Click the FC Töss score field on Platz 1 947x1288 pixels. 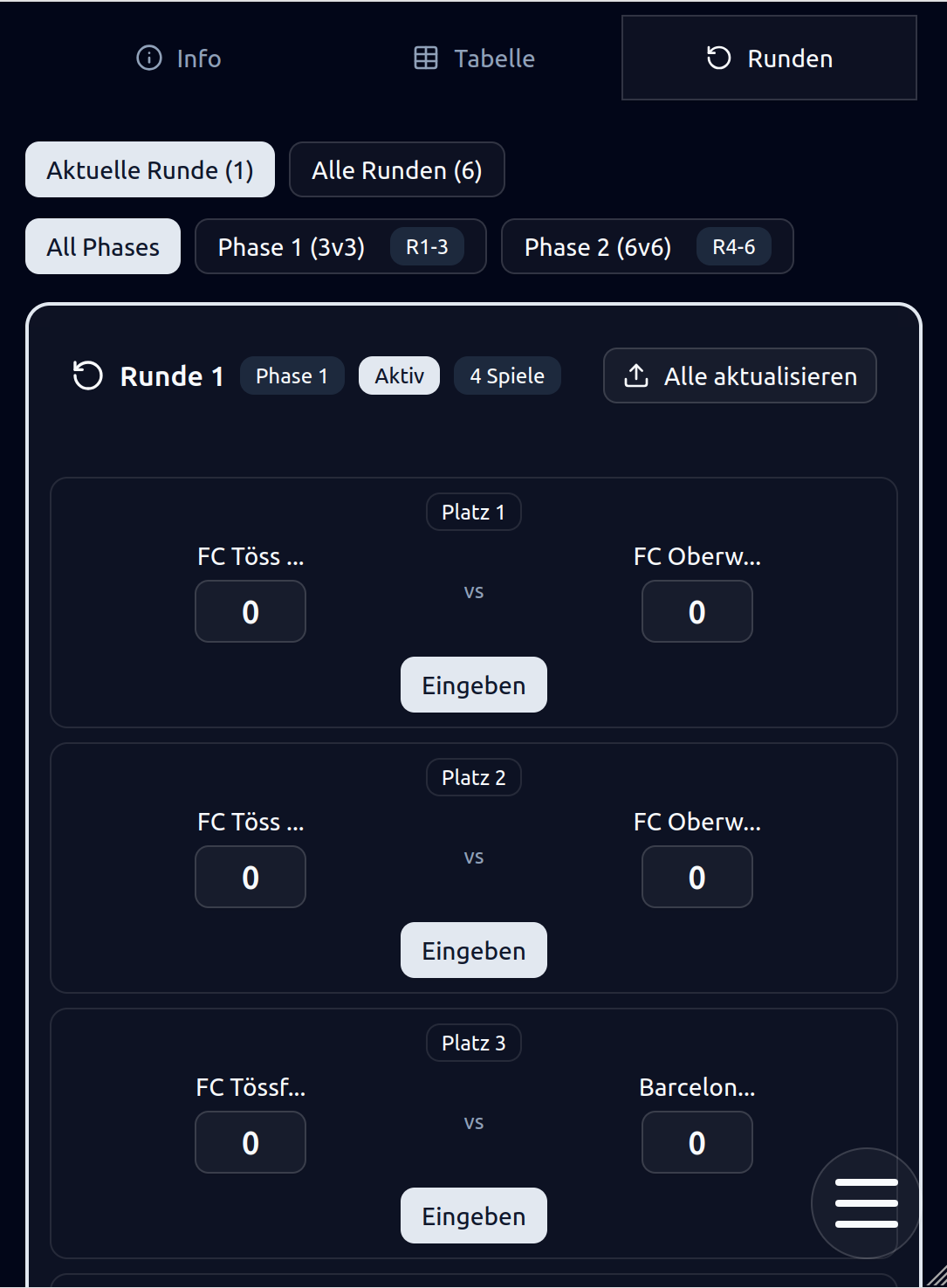[x=250, y=611]
